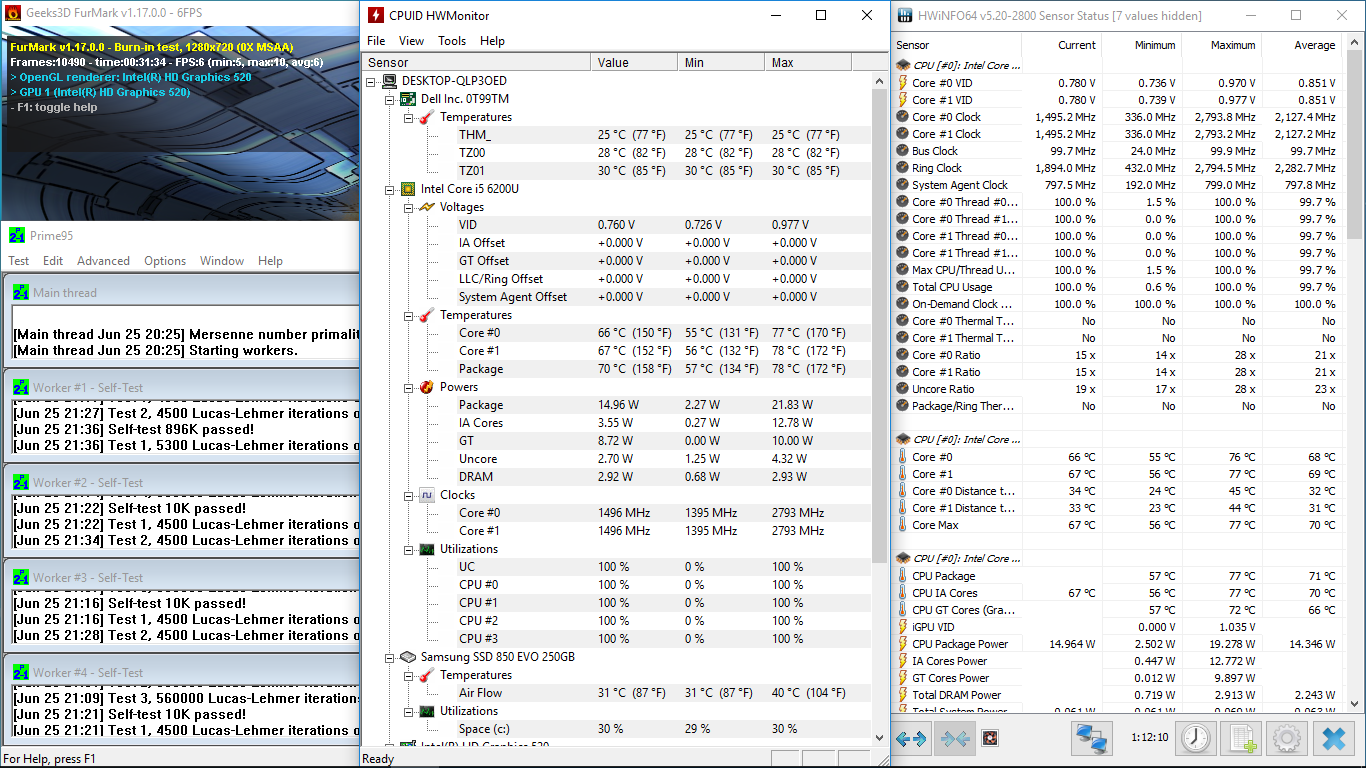Click the collapse columns arrows button in HWiNFO64
Image resolution: width=1366 pixels, height=768 pixels.
[x=953, y=740]
